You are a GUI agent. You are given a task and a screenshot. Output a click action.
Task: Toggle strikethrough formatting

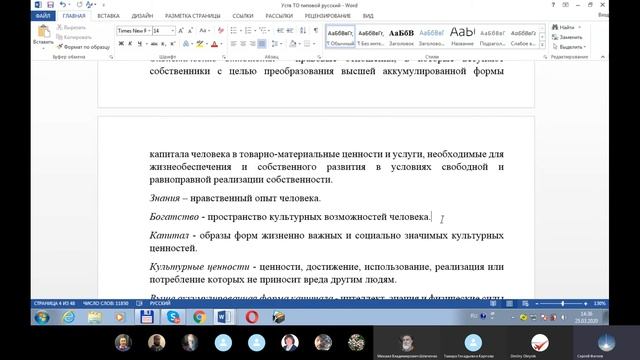click(x=154, y=44)
